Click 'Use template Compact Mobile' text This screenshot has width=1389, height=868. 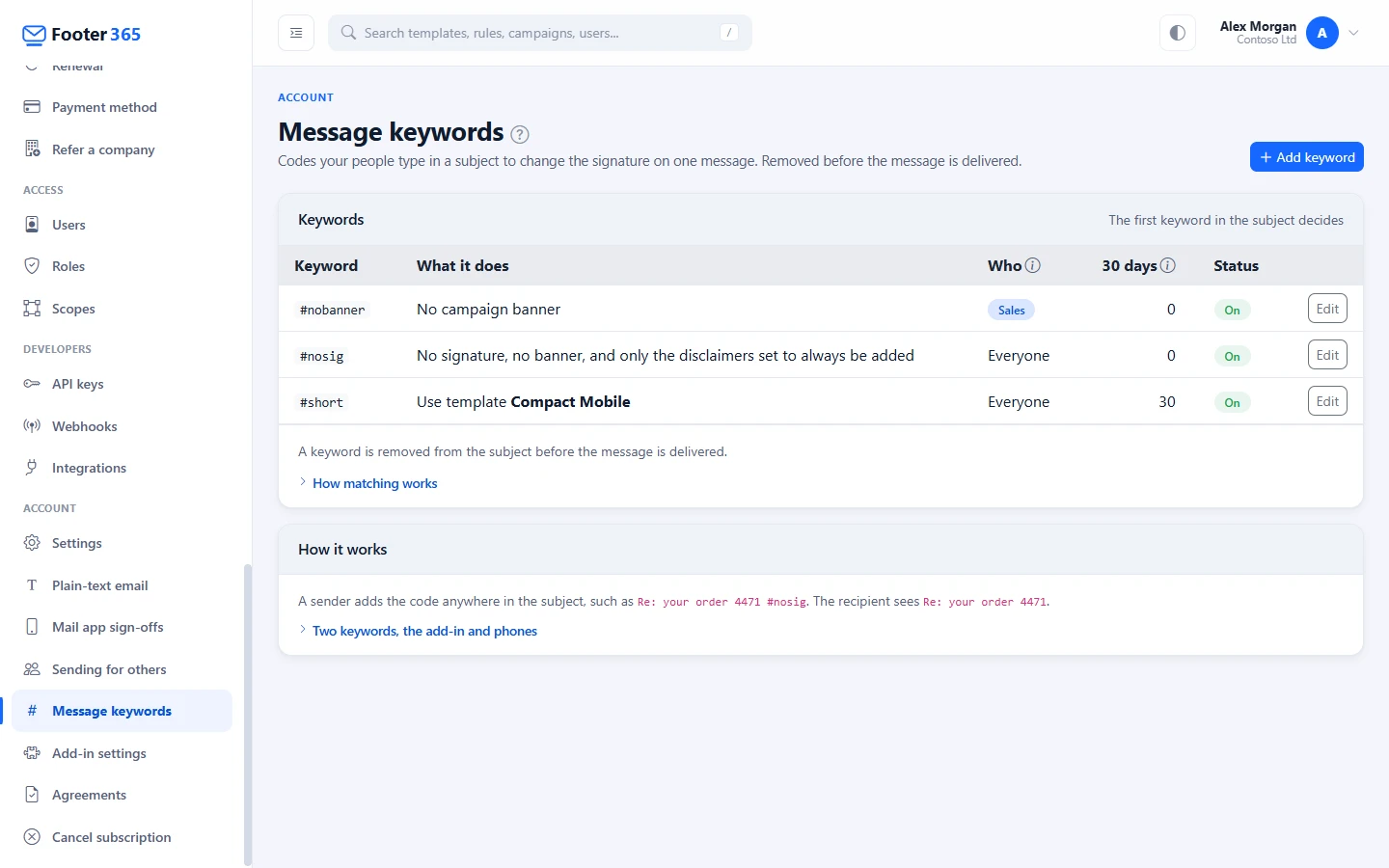(524, 402)
